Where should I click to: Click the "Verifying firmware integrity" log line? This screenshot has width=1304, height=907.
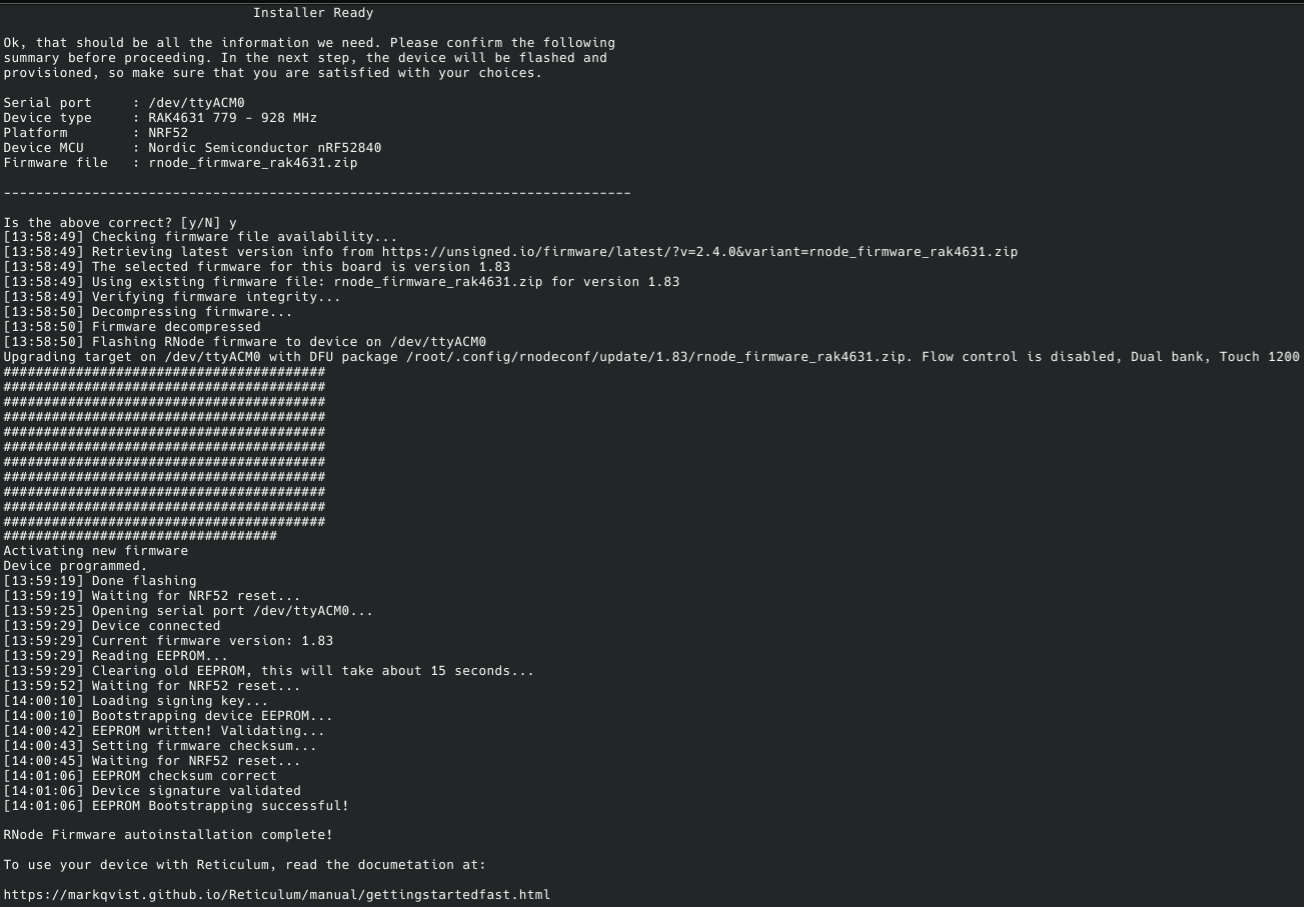click(x=216, y=297)
